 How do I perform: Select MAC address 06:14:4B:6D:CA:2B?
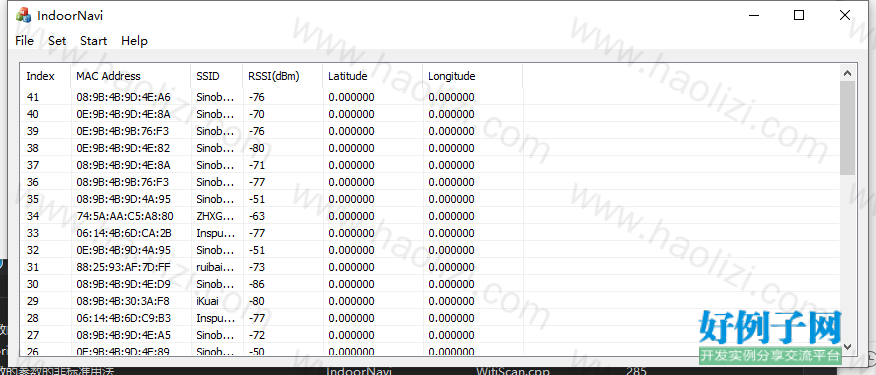(x=123, y=233)
